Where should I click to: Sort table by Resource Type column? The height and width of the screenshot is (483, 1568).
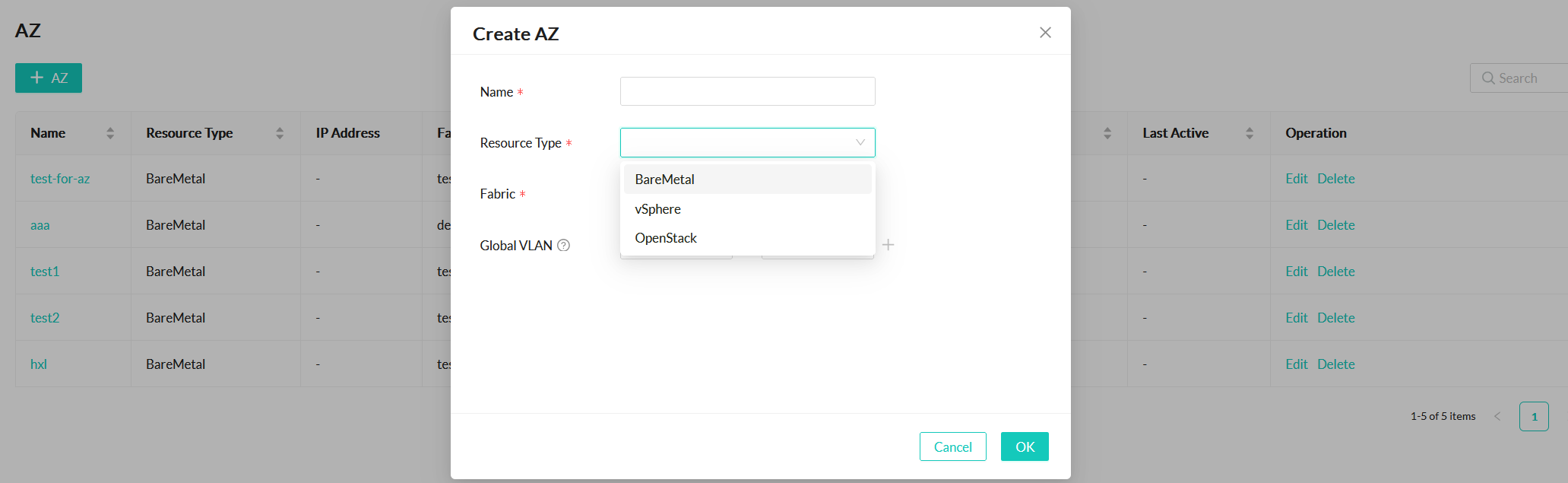click(280, 133)
